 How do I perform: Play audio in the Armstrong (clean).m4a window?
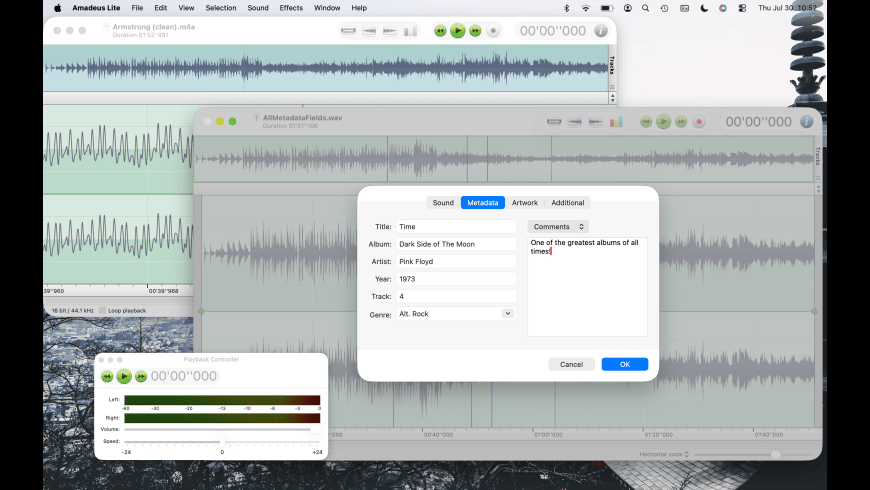click(x=458, y=31)
